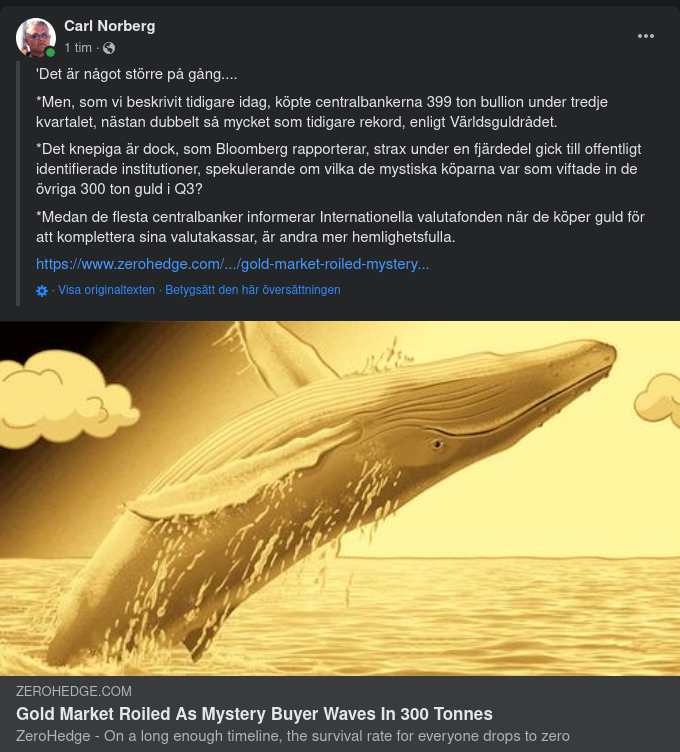The height and width of the screenshot is (752, 680).
Task: Click the '1 tim' post timestamp
Action: pos(78,48)
